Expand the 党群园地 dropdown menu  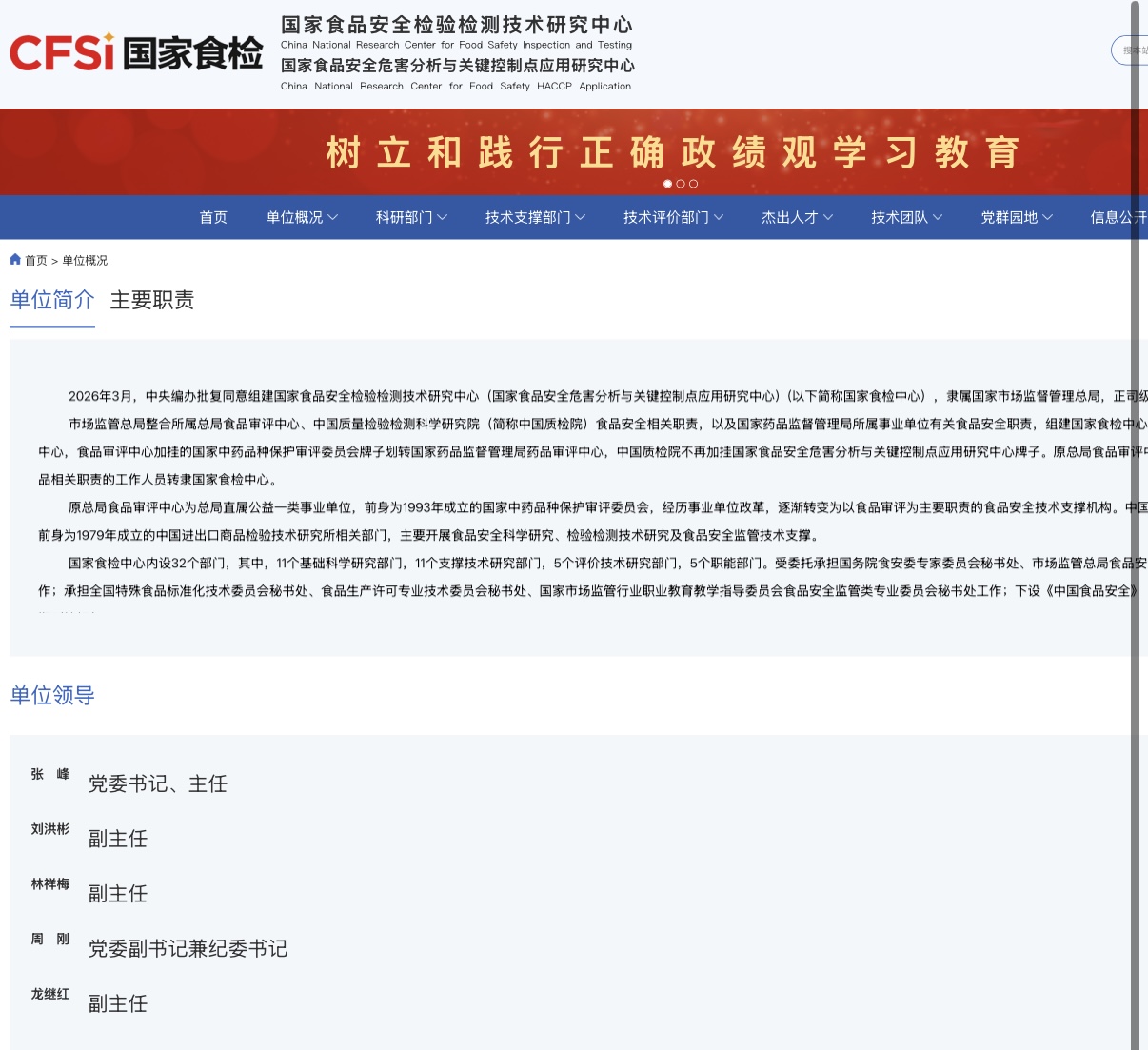click(1017, 217)
